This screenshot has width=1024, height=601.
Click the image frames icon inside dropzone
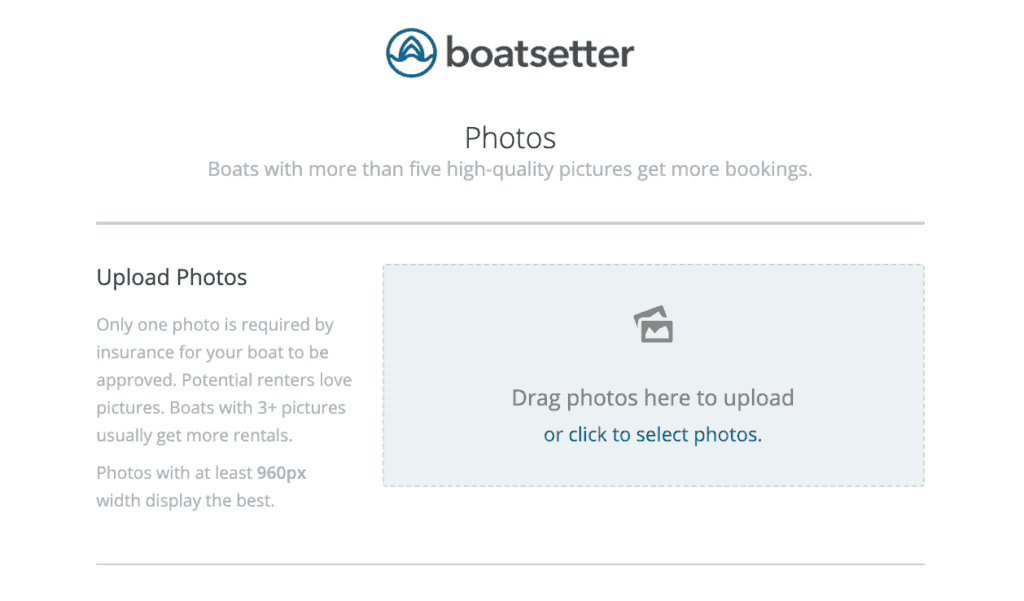pyautogui.click(x=653, y=322)
